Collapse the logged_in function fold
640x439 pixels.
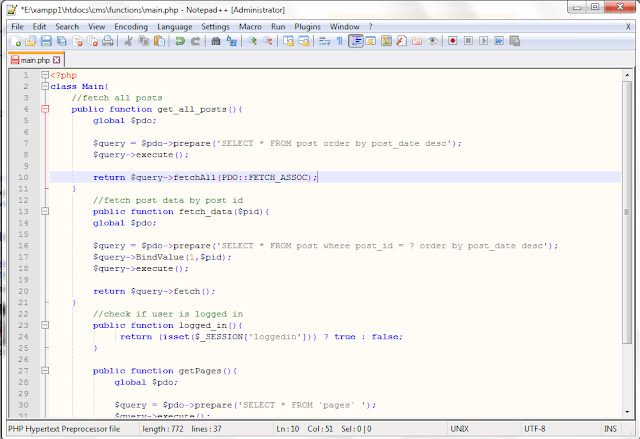(x=45, y=325)
